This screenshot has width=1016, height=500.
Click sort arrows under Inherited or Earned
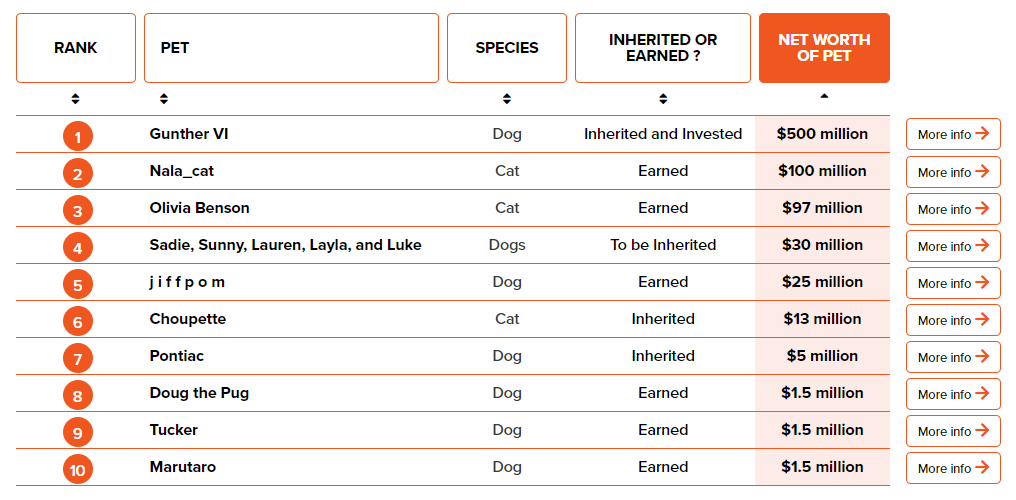pyautogui.click(x=663, y=99)
